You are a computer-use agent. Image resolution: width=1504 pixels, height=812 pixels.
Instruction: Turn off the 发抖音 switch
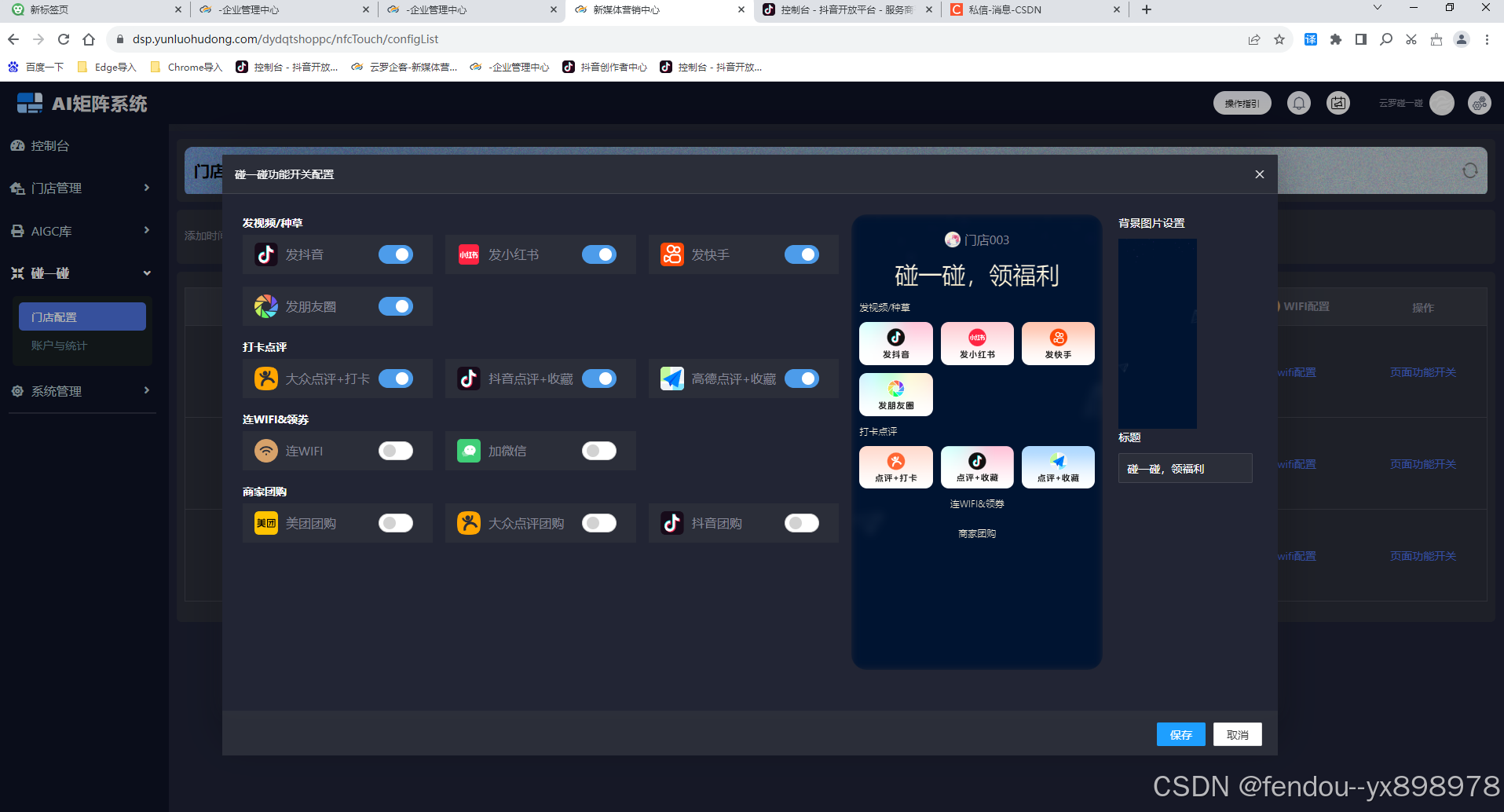pyautogui.click(x=396, y=254)
